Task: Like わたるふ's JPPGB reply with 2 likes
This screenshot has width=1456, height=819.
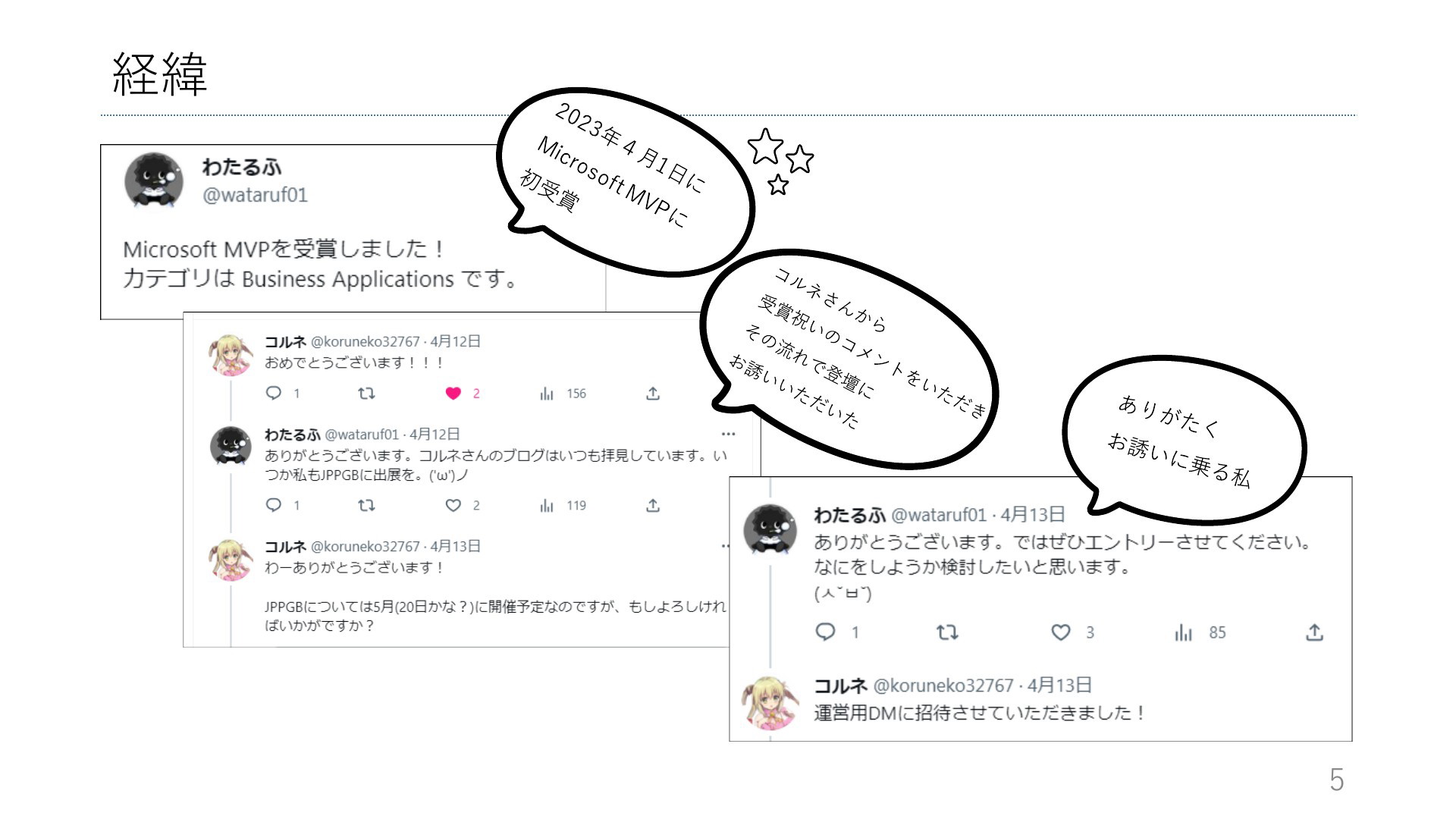Action: click(453, 505)
